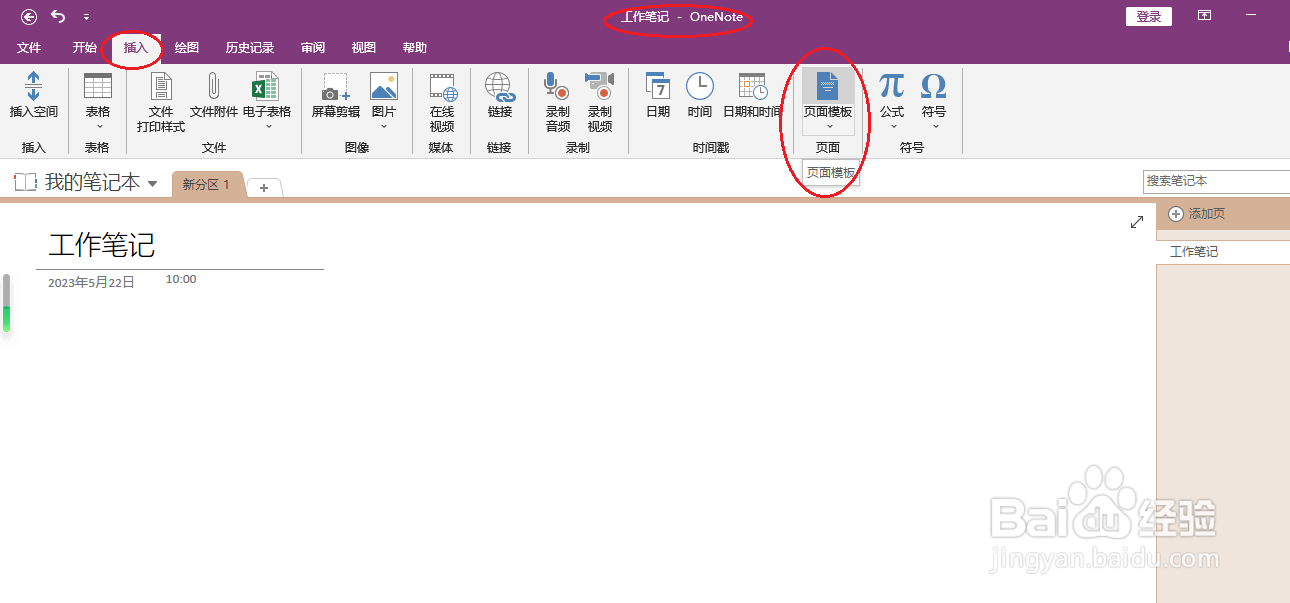Screen dimensions: 1290x603
Task: Open the Help tab (帮助)
Action: pyautogui.click(x=415, y=48)
